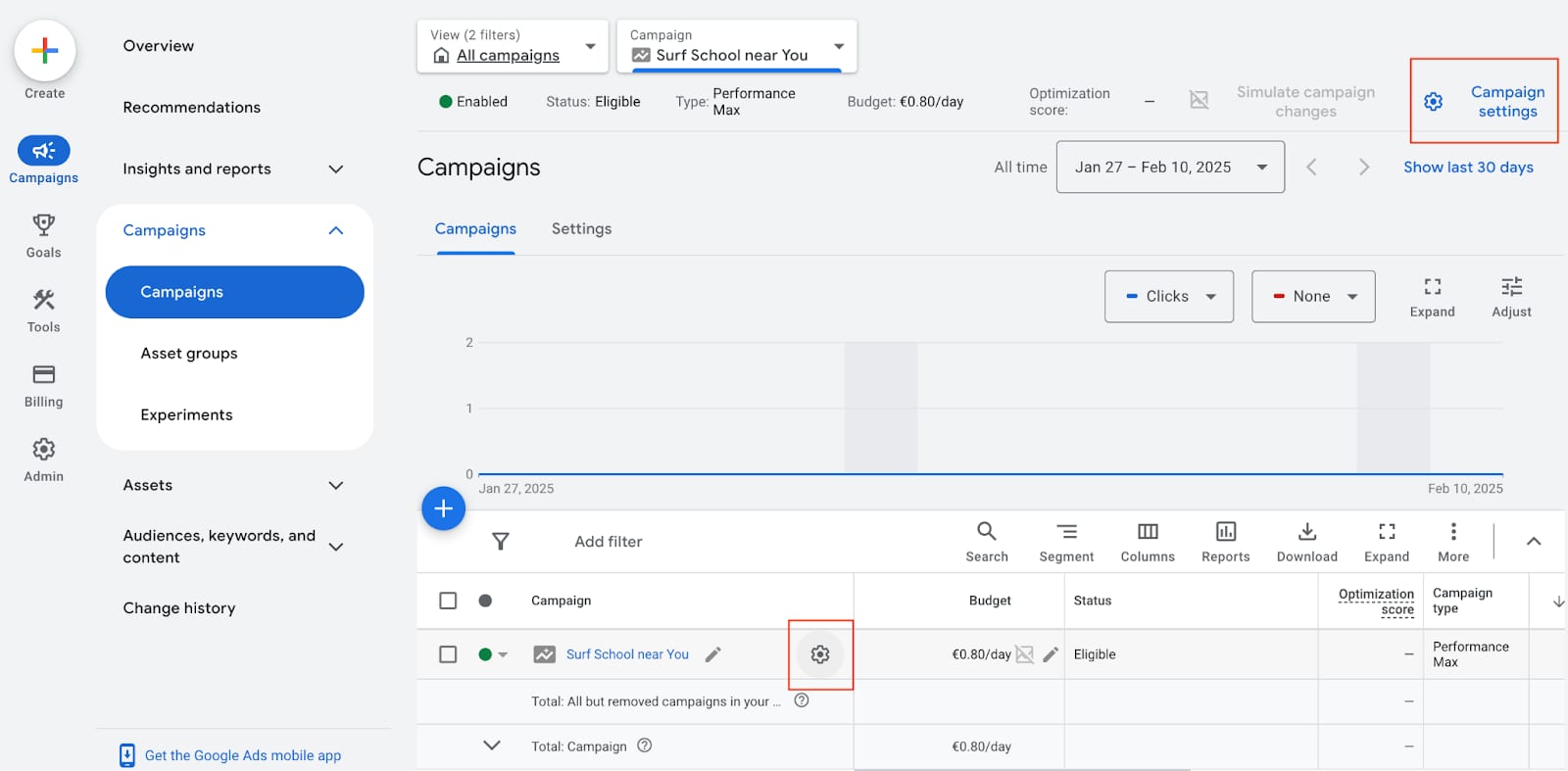Screen dimensions: 1568x771
Task: Open the Tools wrench icon
Action: click(43, 300)
